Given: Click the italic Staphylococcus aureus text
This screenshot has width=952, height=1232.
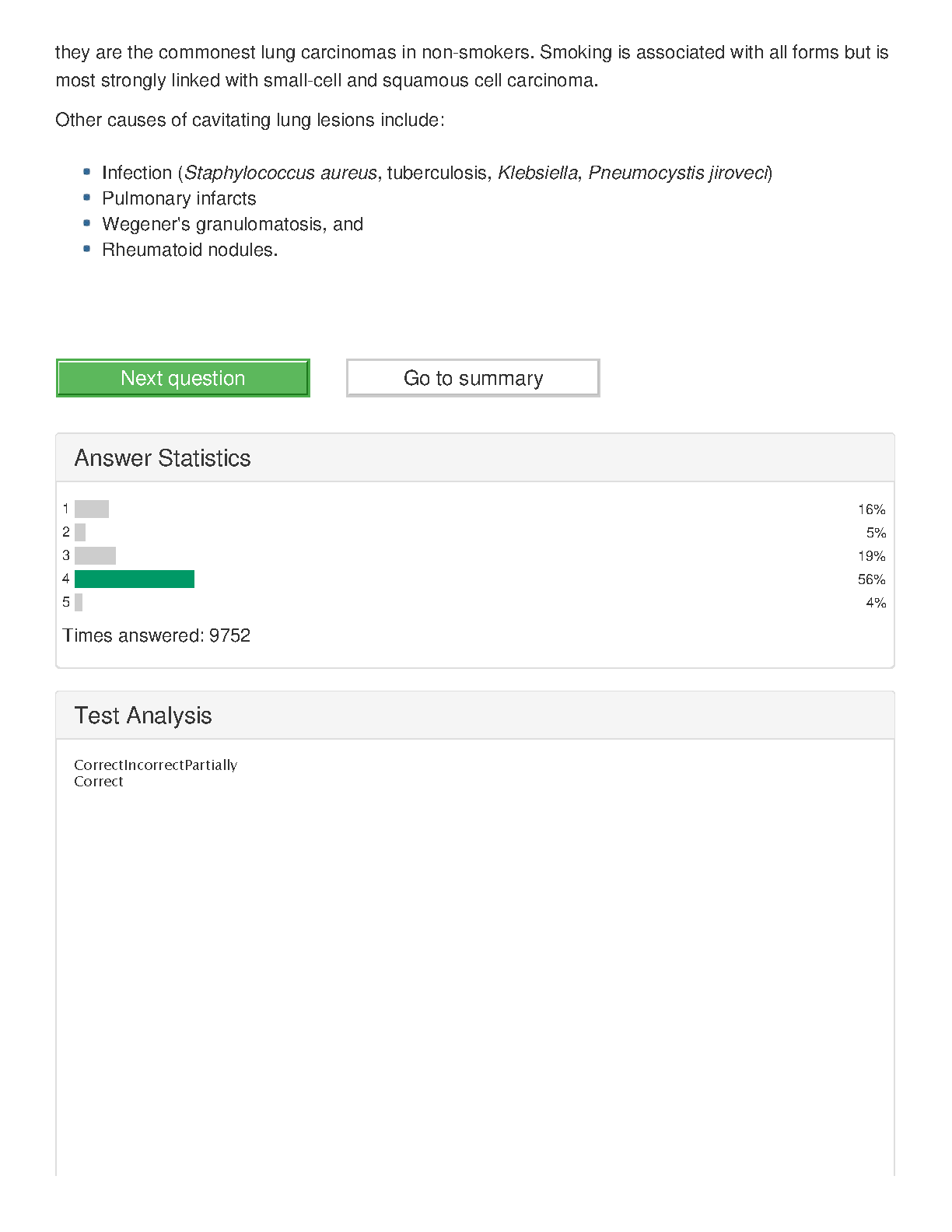Looking at the screenshot, I should click(x=281, y=173).
